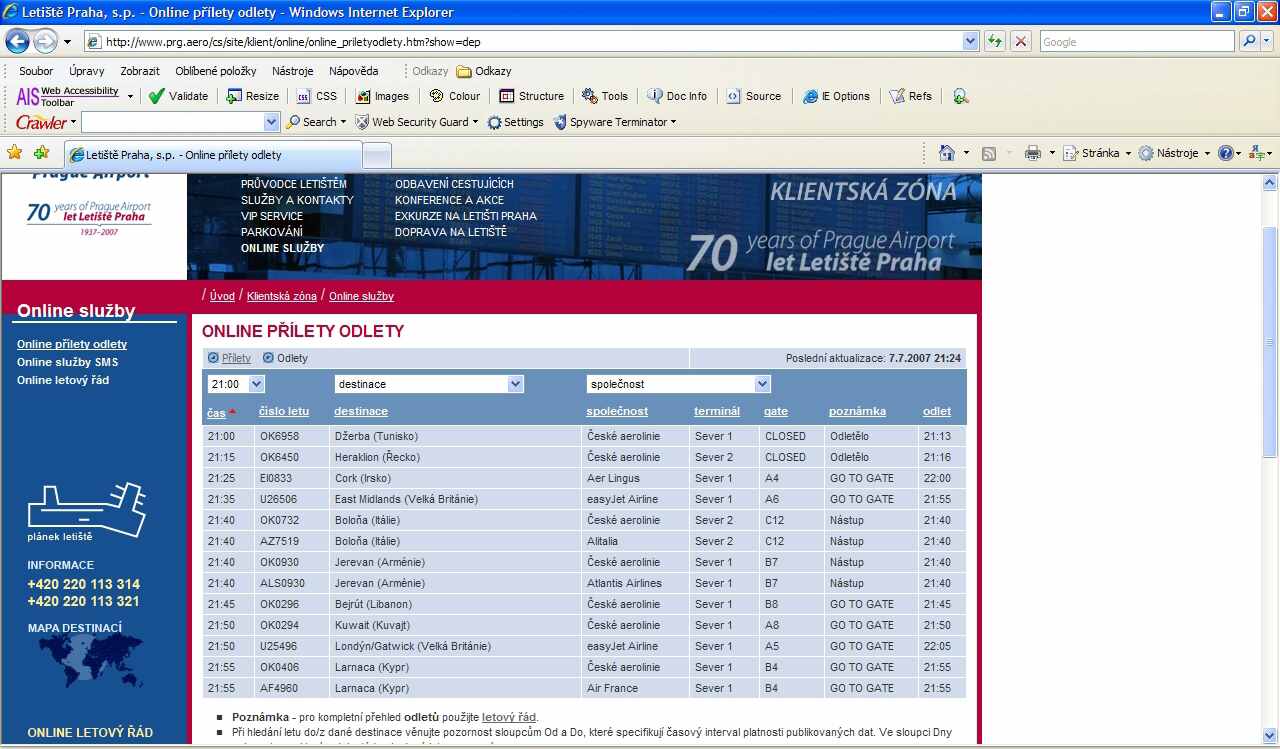The width and height of the screenshot is (1280, 749).
Task: Click the Validate toolbar button
Action: (x=179, y=96)
